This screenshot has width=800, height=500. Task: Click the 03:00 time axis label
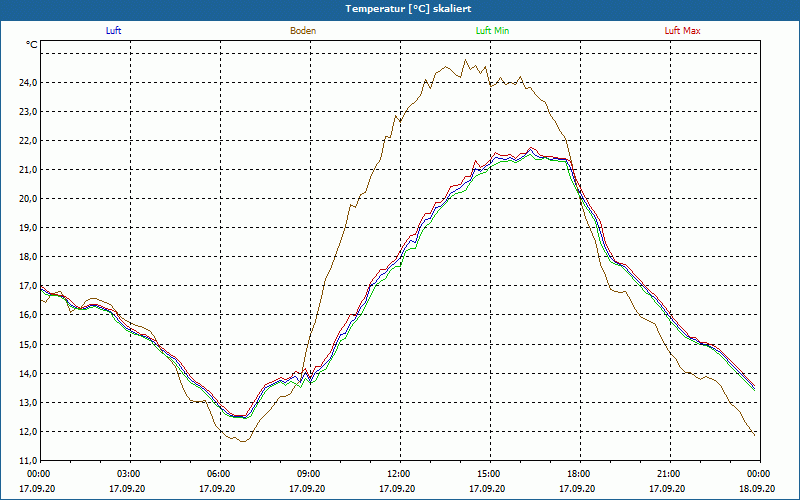tap(130, 474)
